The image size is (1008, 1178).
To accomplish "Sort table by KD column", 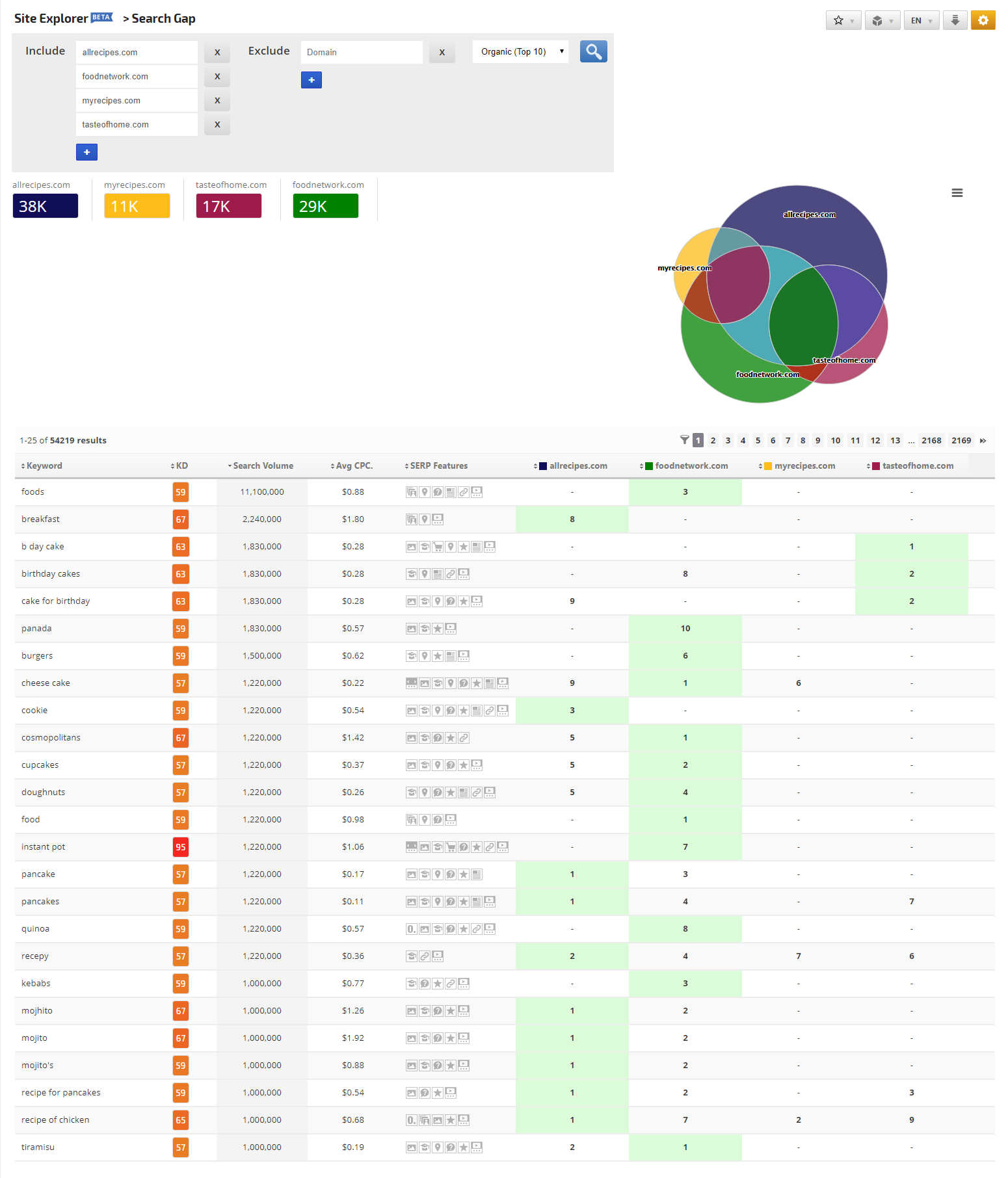I will [179, 466].
